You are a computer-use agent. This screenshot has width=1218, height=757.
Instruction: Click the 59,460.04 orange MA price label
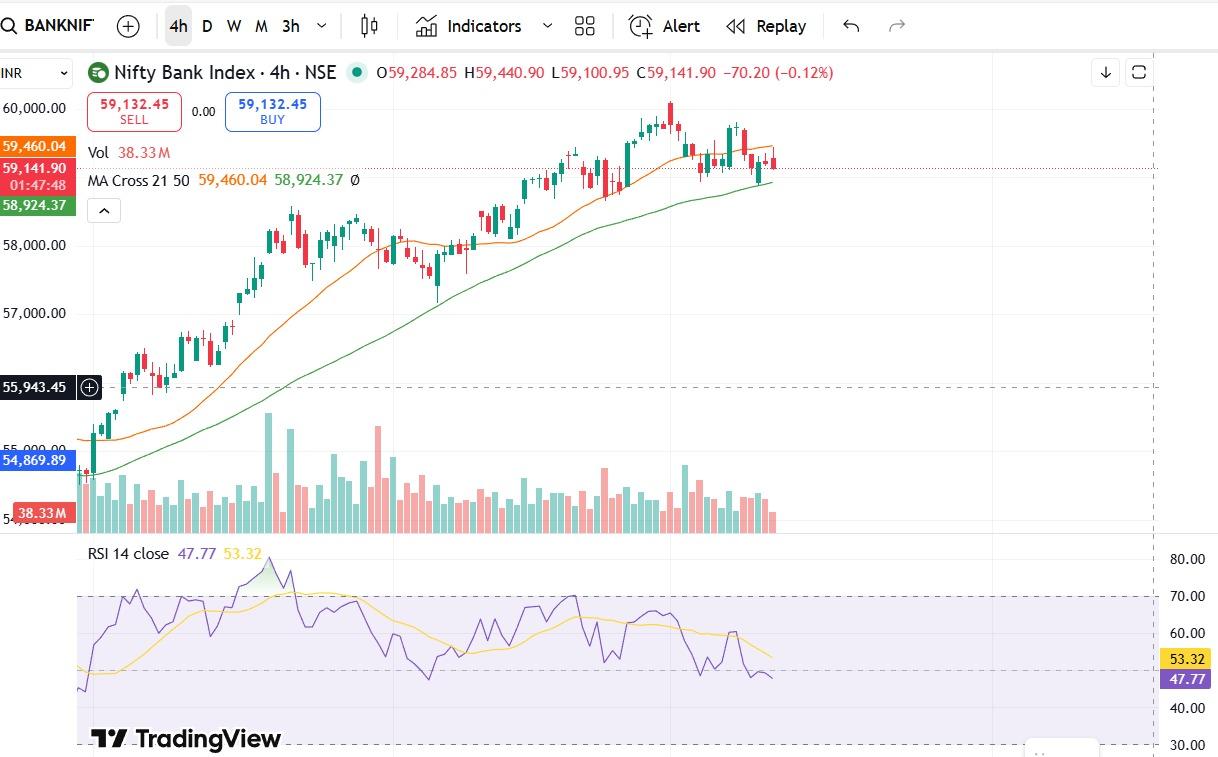(x=37, y=146)
